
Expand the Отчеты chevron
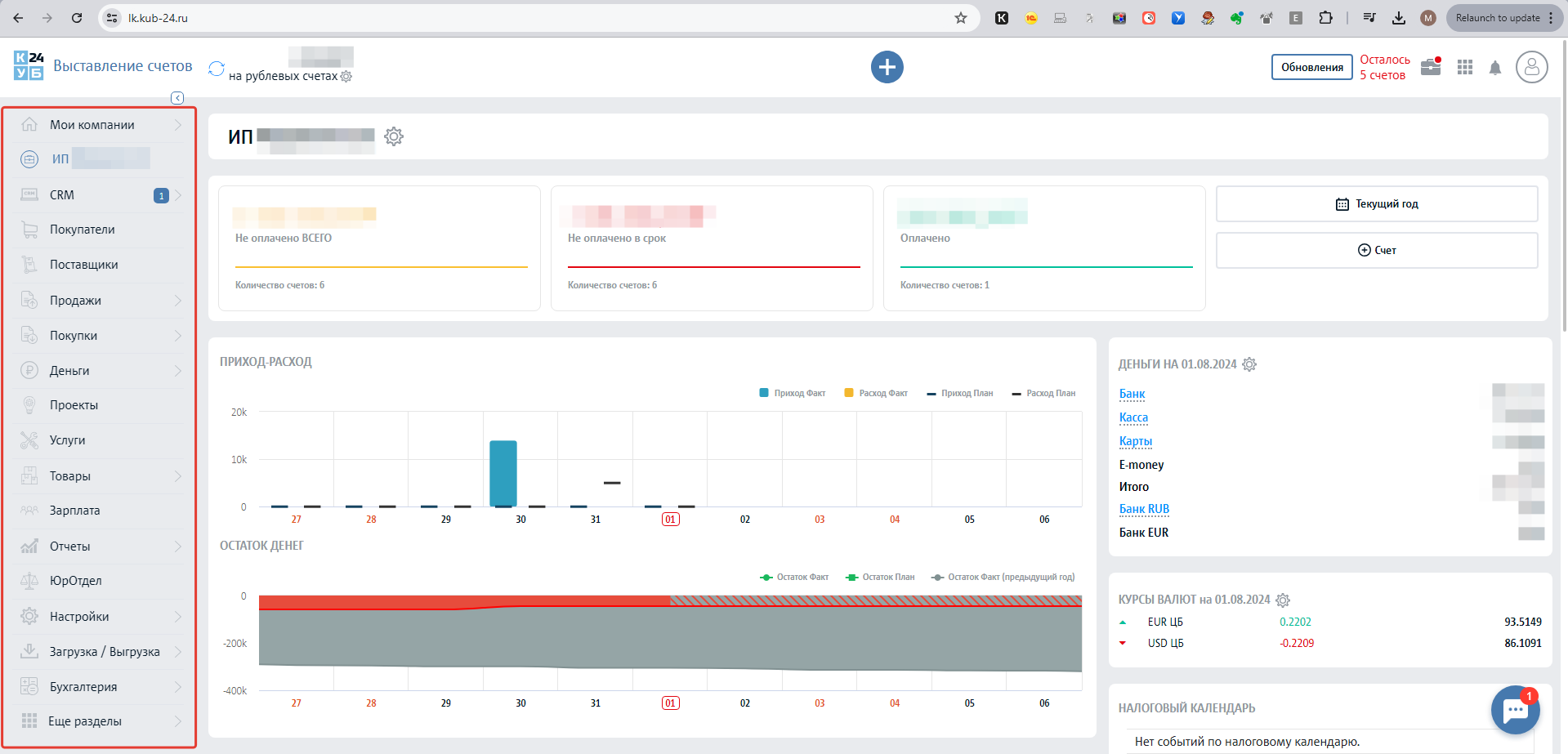pos(177,547)
